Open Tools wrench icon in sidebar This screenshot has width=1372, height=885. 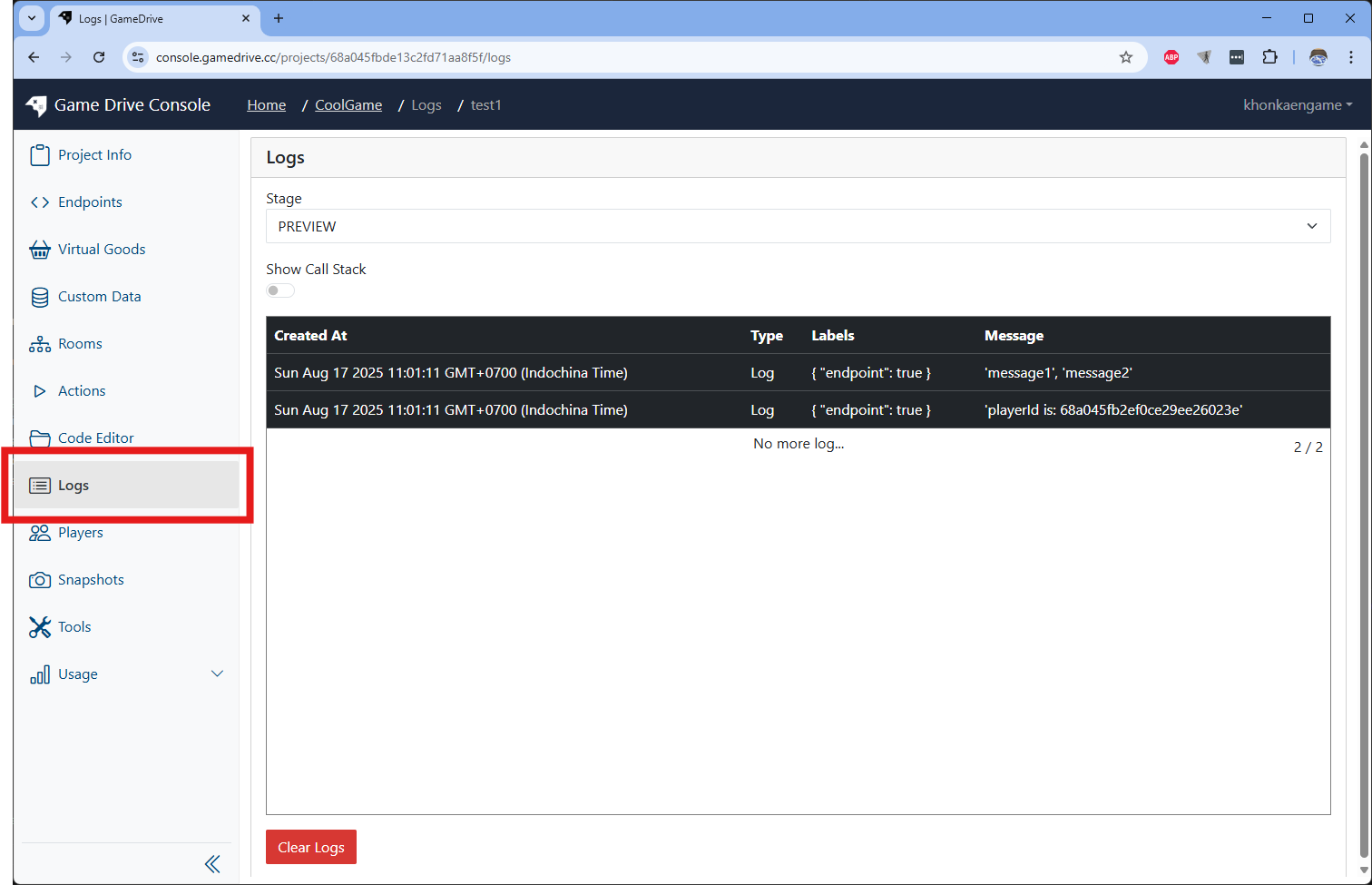point(40,627)
